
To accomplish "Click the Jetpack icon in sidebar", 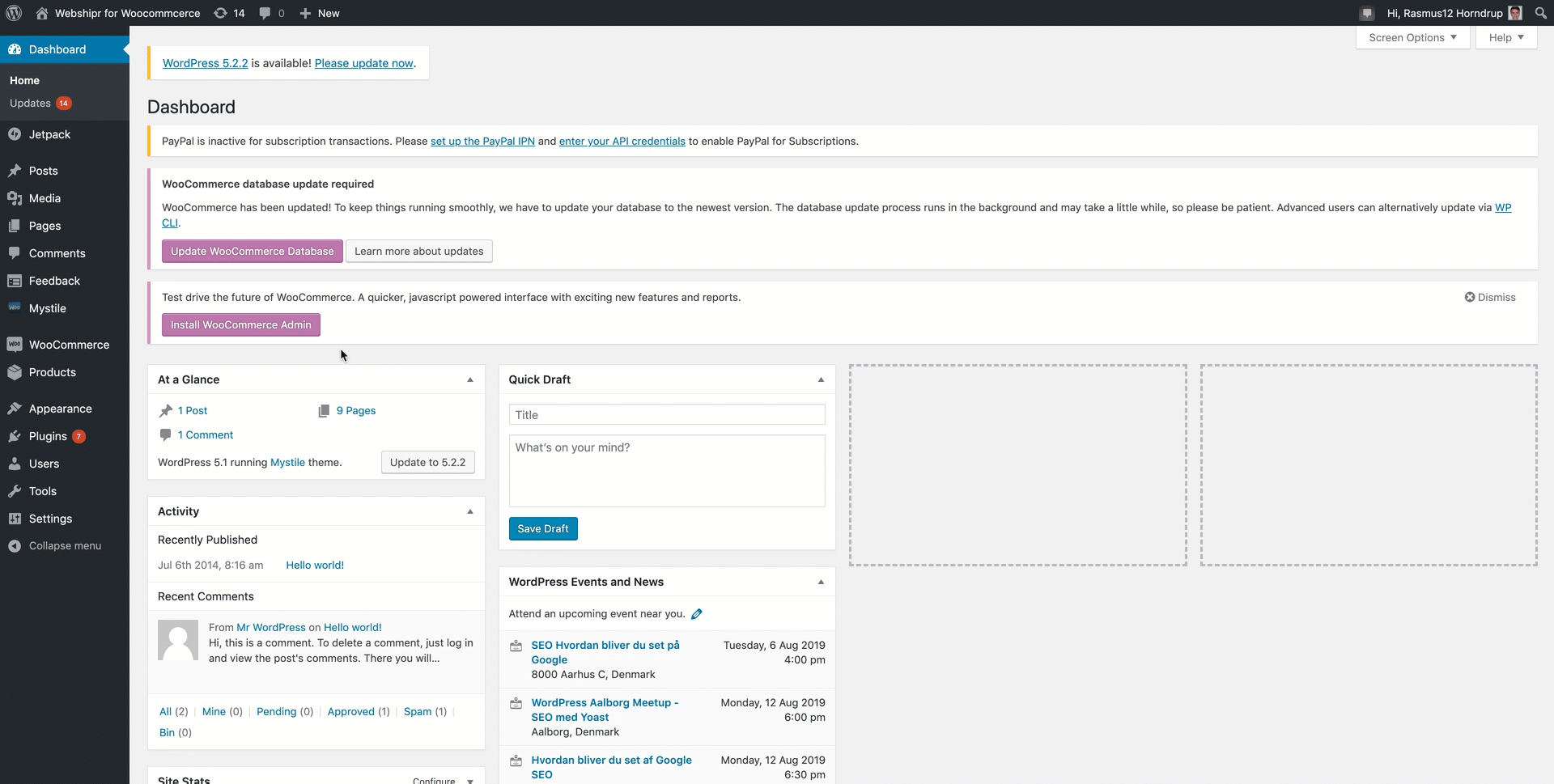I will 15,134.
